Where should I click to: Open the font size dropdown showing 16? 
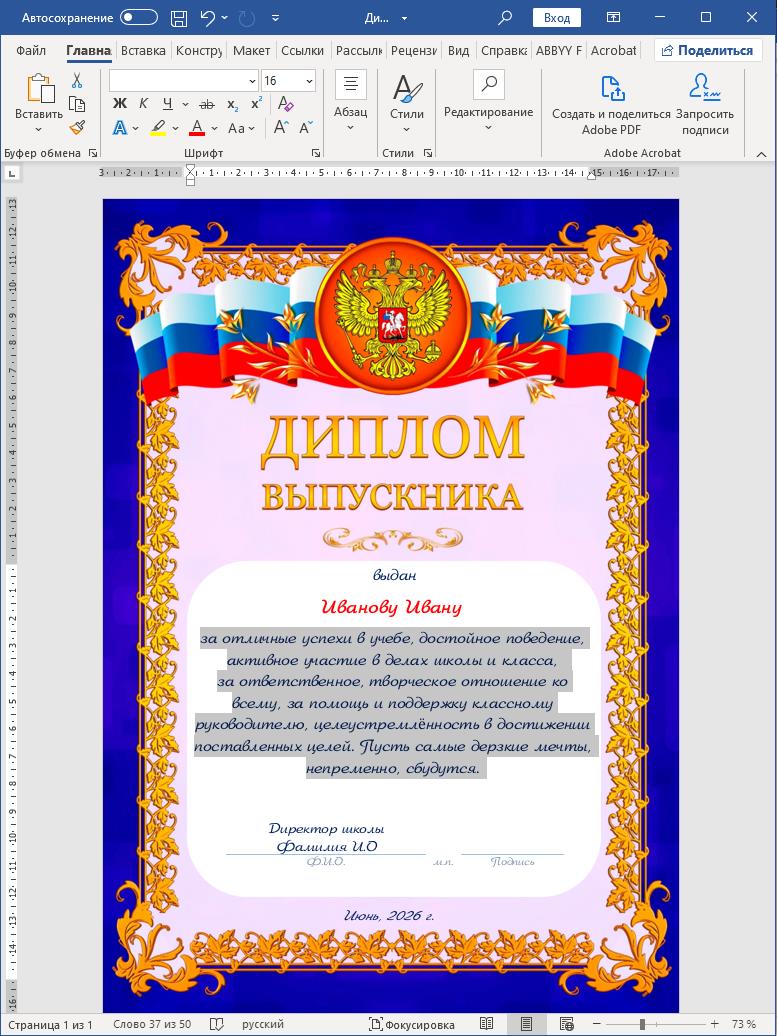[x=309, y=81]
